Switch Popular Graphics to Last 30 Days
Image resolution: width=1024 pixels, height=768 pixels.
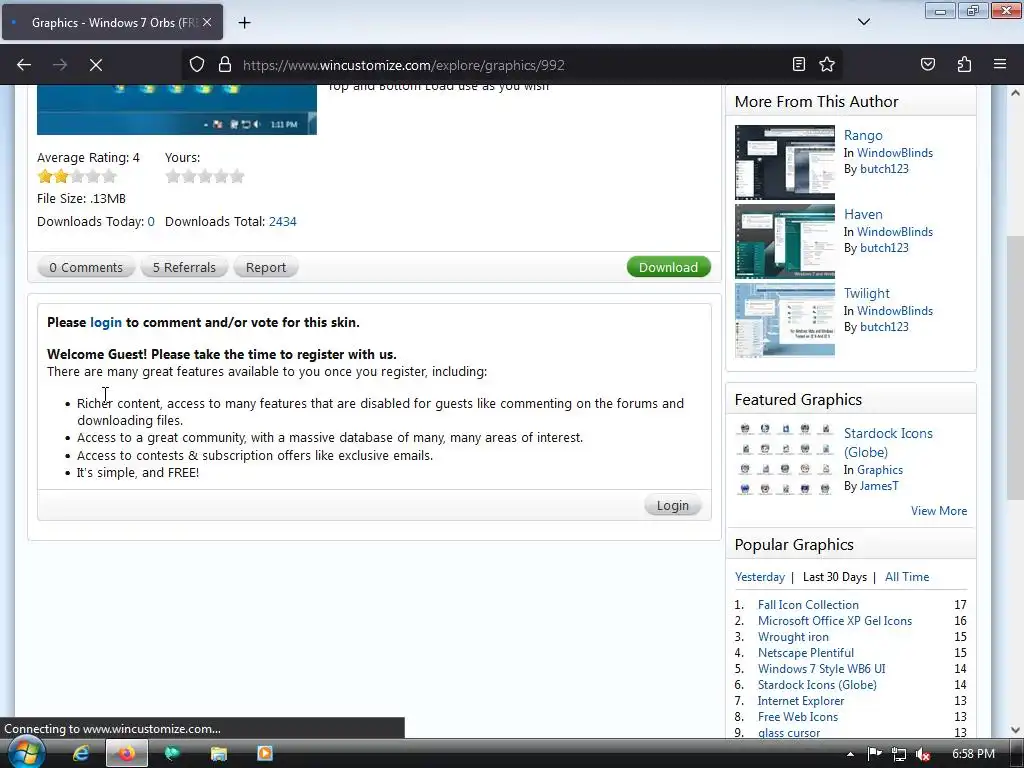pyautogui.click(x=835, y=577)
